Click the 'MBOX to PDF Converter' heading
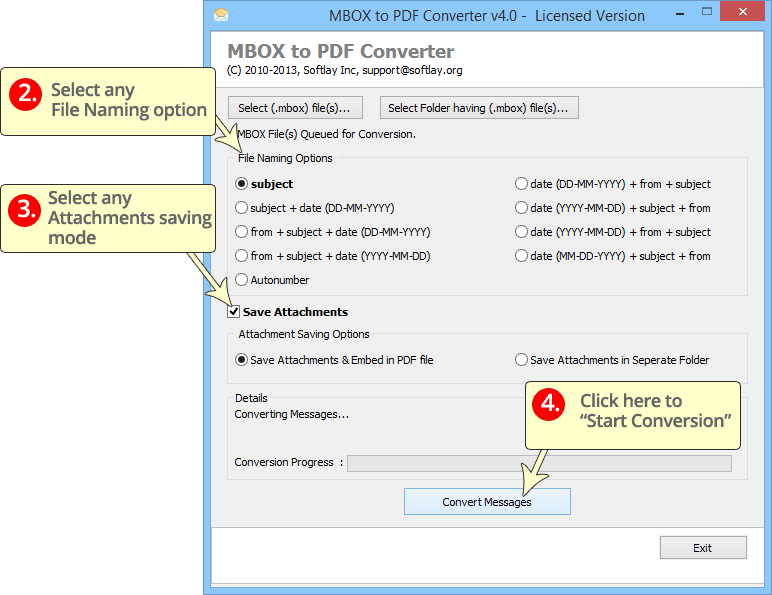 point(341,51)
